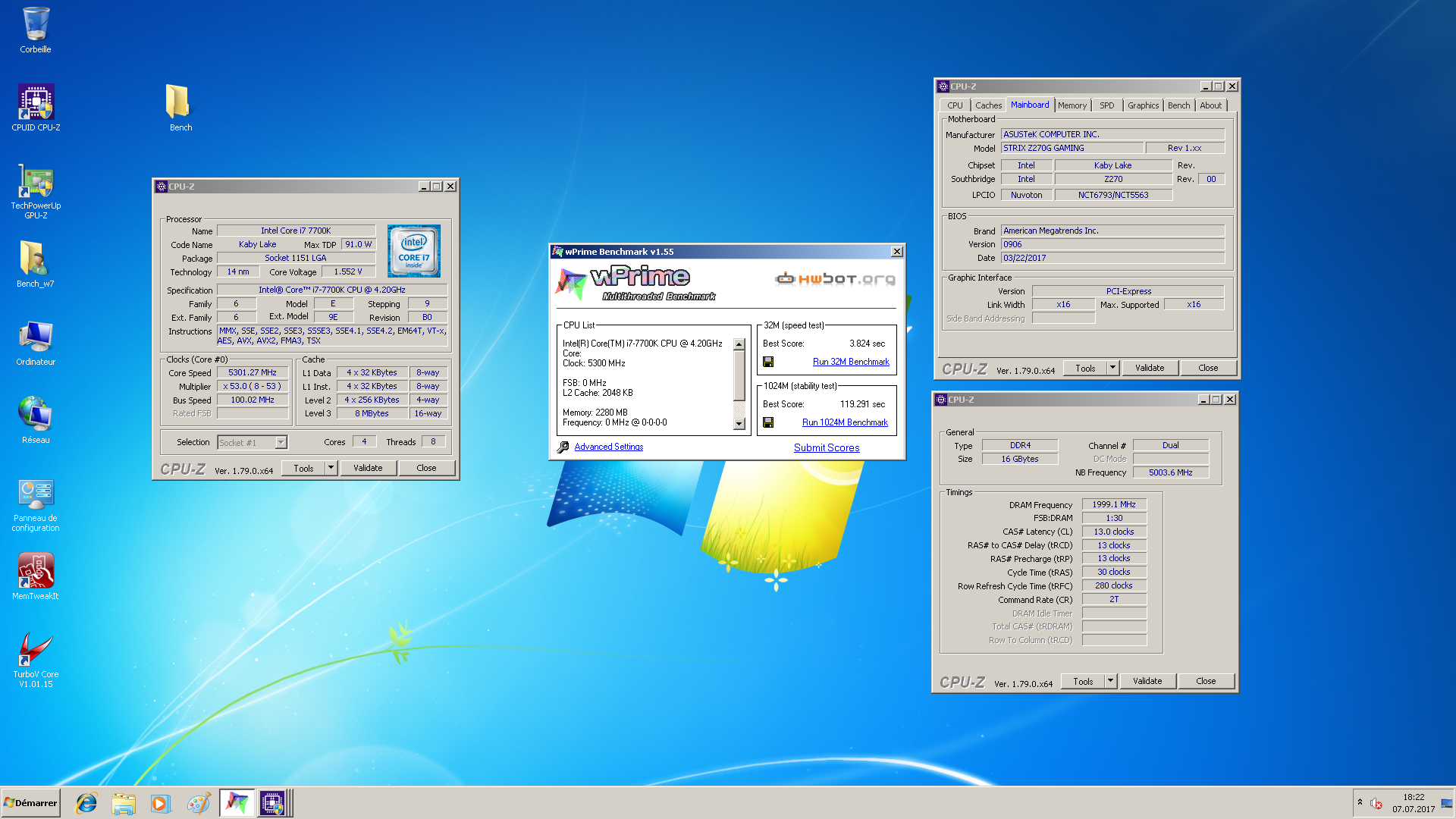1456x819 pixels.
Task: Select wPrime taskbar button
Action: (x=237, y=803)
